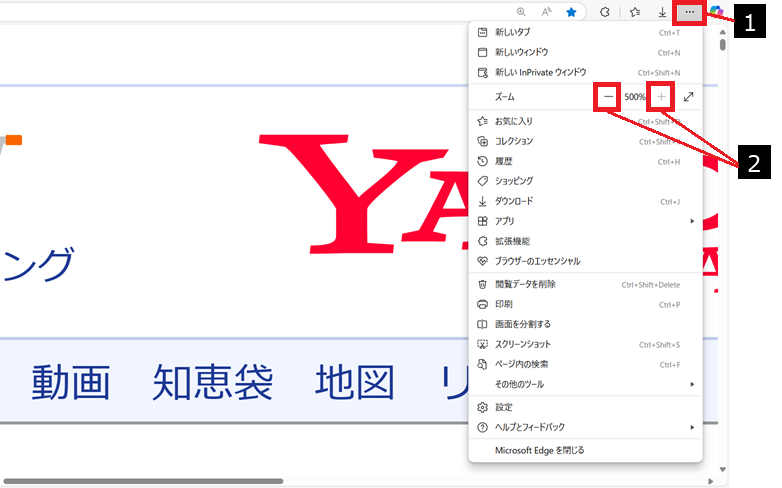This screenshot has width=782, height=488.
Task: Choose Microsoft Edge を閉じる
Action: tap(585, 450)
